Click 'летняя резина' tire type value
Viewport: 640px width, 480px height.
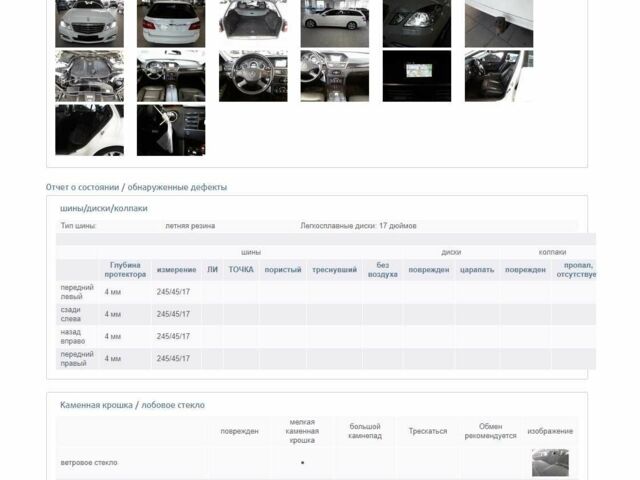coord(190,226)
